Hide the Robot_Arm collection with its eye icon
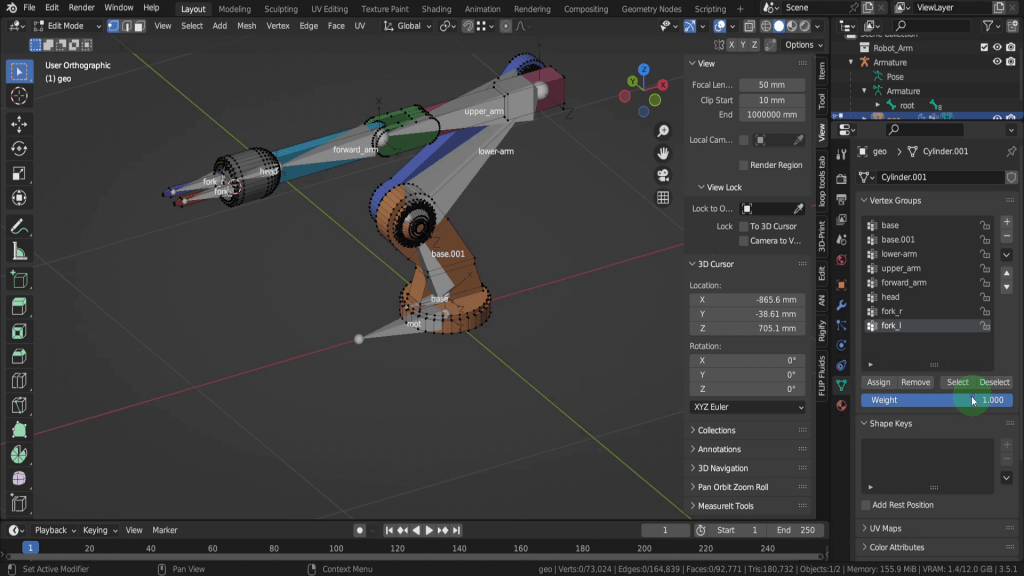This screenshot has height=576, width=1024. coord(997,47)
